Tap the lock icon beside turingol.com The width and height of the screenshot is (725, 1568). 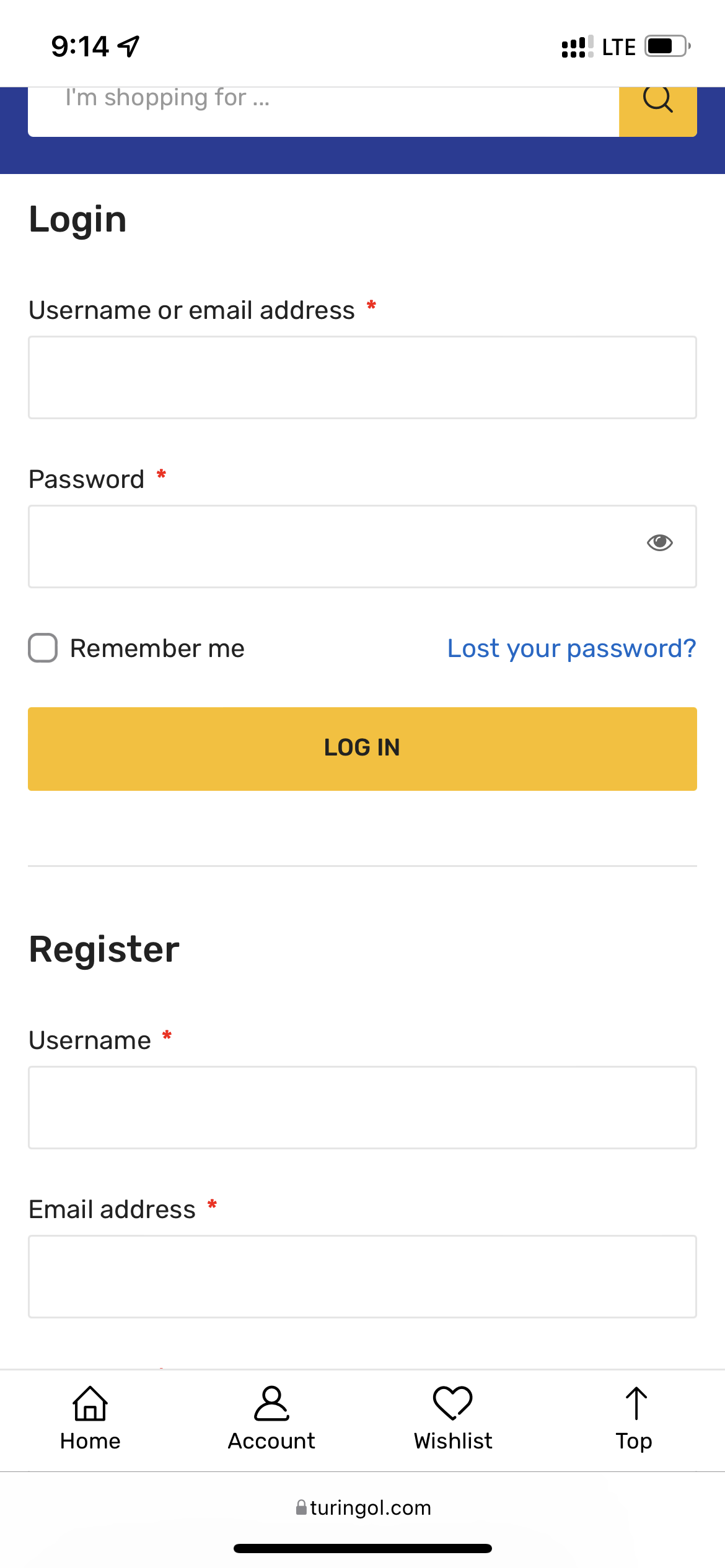point(301,1507)
